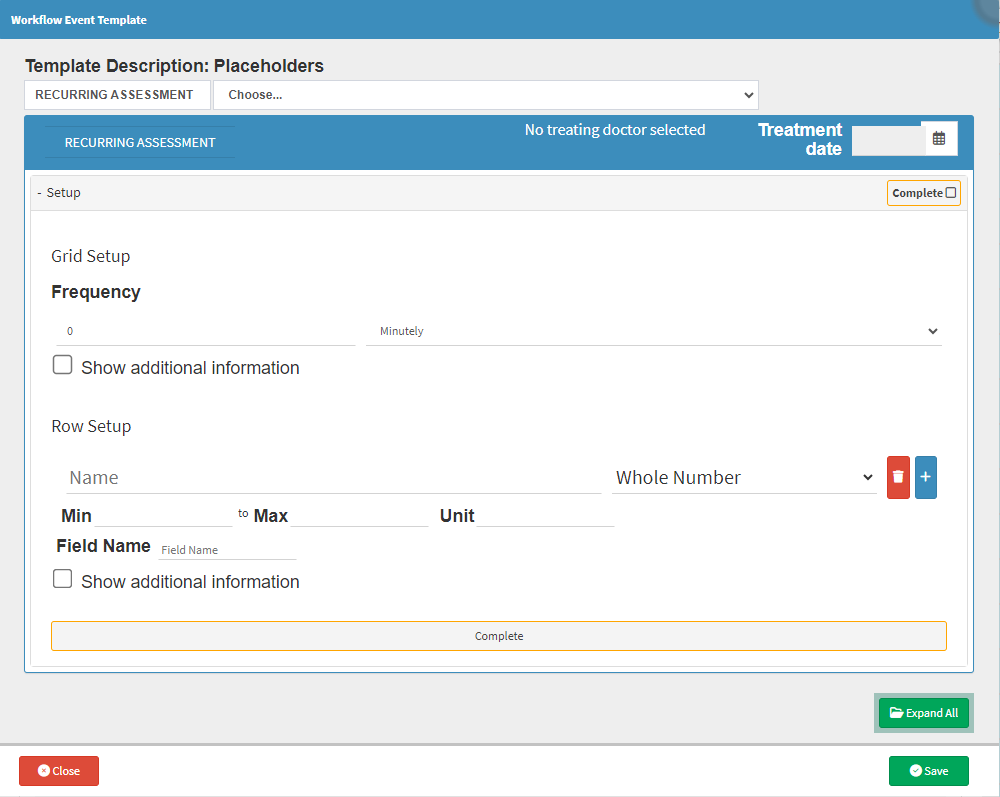Image resolution: width=1000 pixels, height=797 pixels.
Task: Add a new row with plus icon
Action: (x=925, y=478)
